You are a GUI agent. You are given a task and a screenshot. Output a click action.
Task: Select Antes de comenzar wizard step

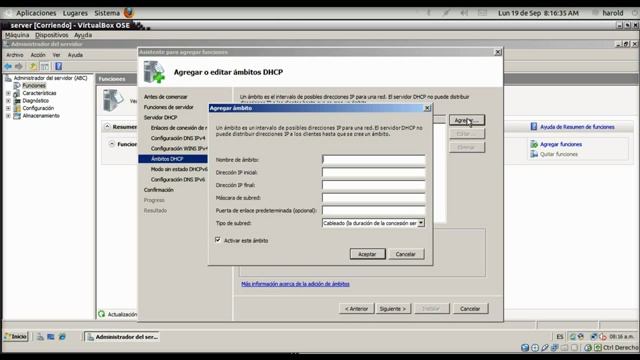165,97
